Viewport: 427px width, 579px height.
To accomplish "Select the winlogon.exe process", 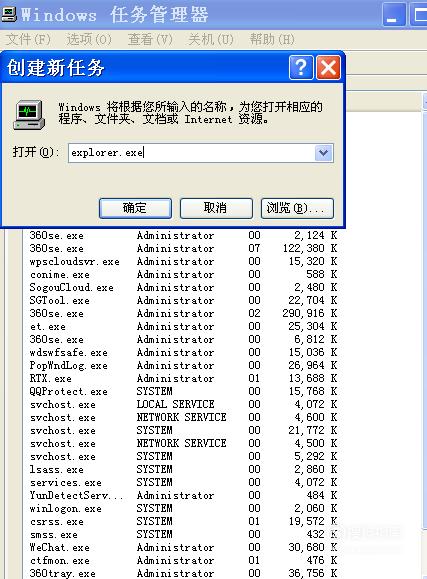I will click(183, 508).
